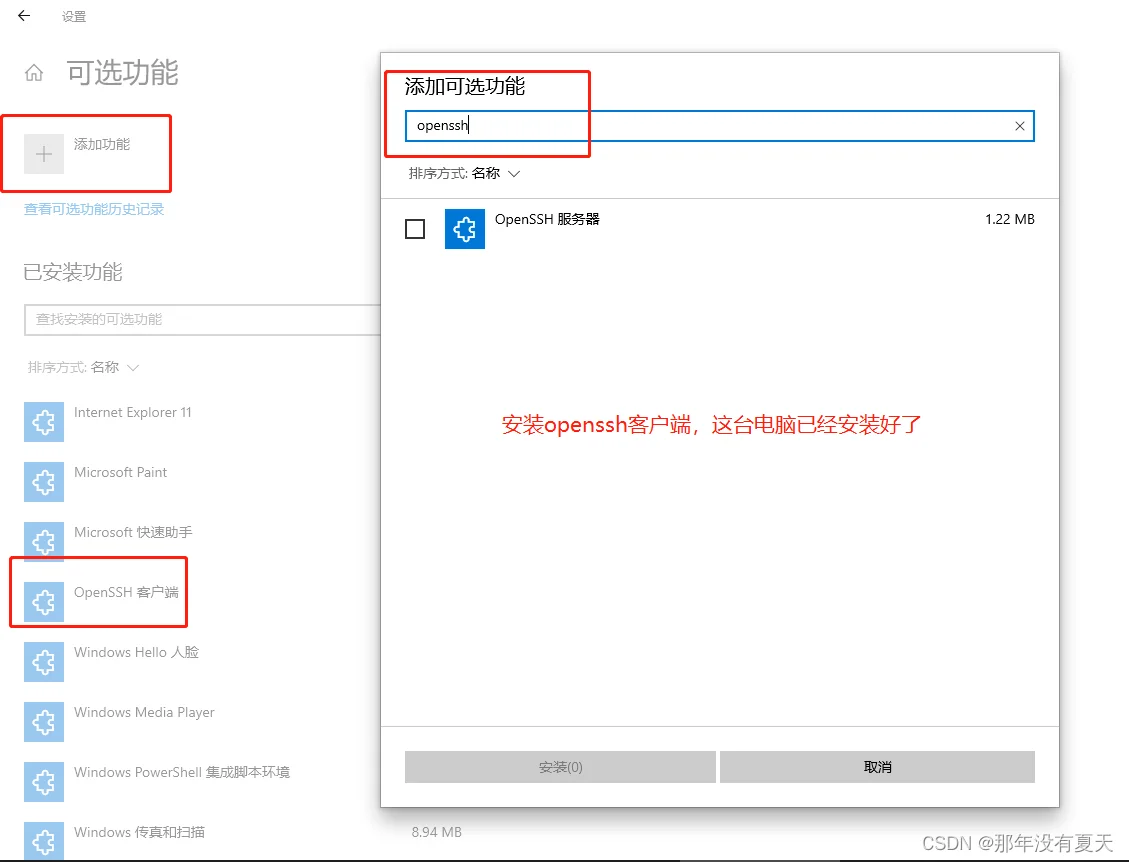The height and width of the screenshot is (862, 1129).
Task: Click the 8.94 MB size text
Action: click(436, 832)
